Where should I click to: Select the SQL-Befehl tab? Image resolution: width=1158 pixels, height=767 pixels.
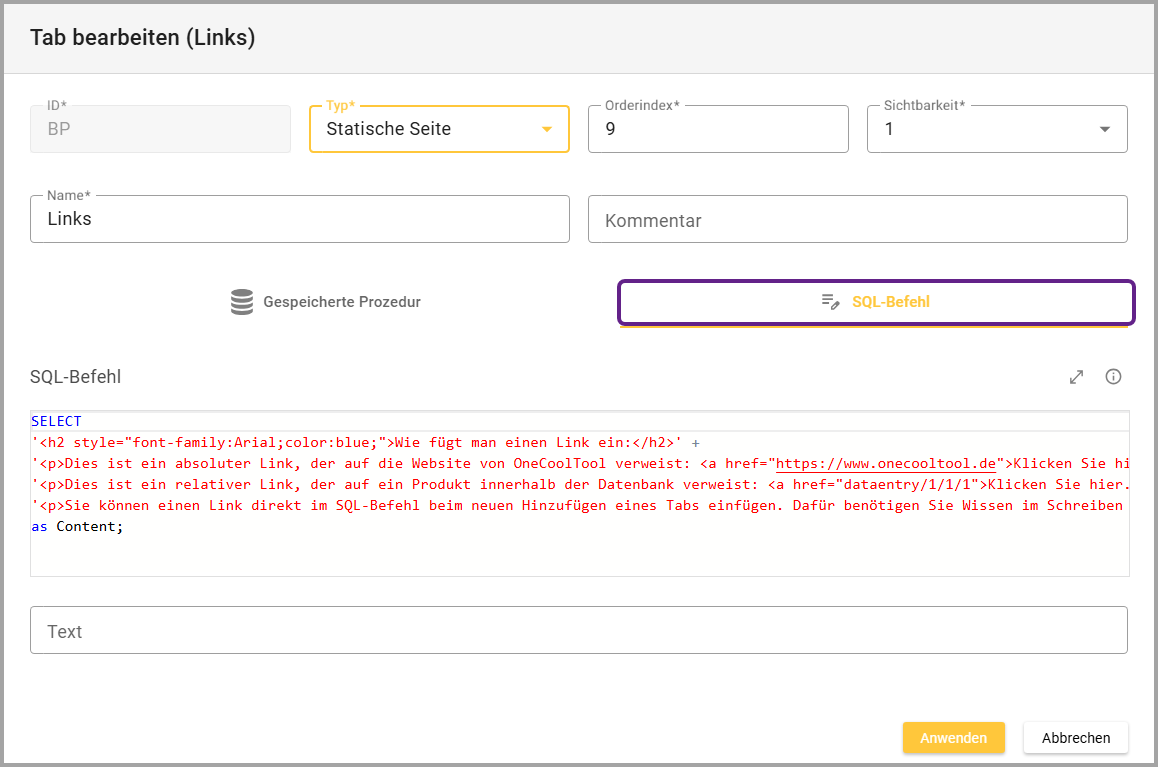pyautogui.click(x=876, y=302)
